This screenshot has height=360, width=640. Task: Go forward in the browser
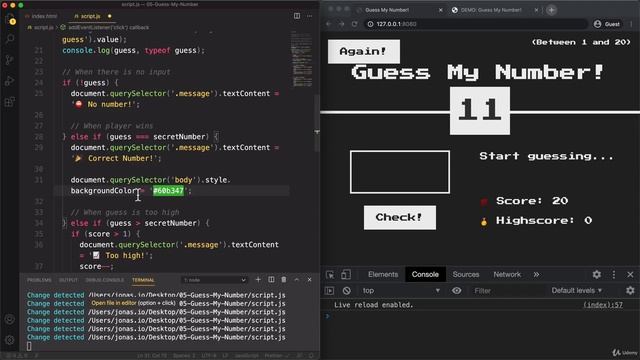(342, 24)
